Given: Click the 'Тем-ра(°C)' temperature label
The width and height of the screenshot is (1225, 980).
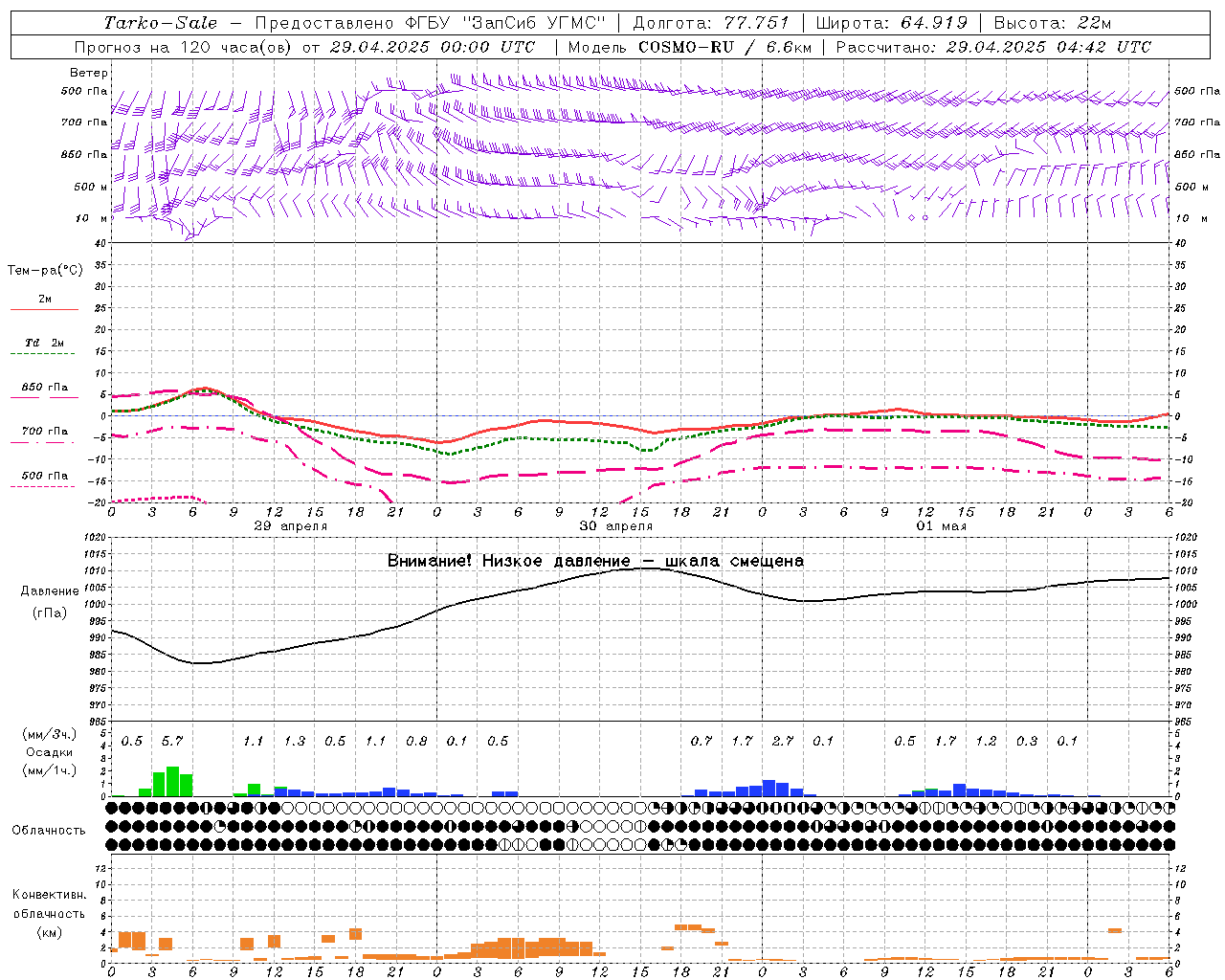Looking at the screenshot, I should point(45,271).
